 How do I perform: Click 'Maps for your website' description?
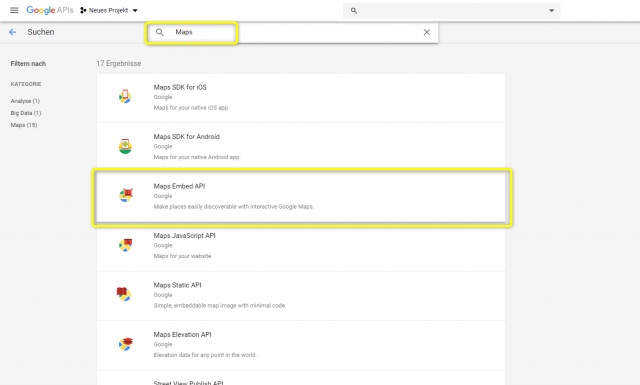(x=182, y=256)
